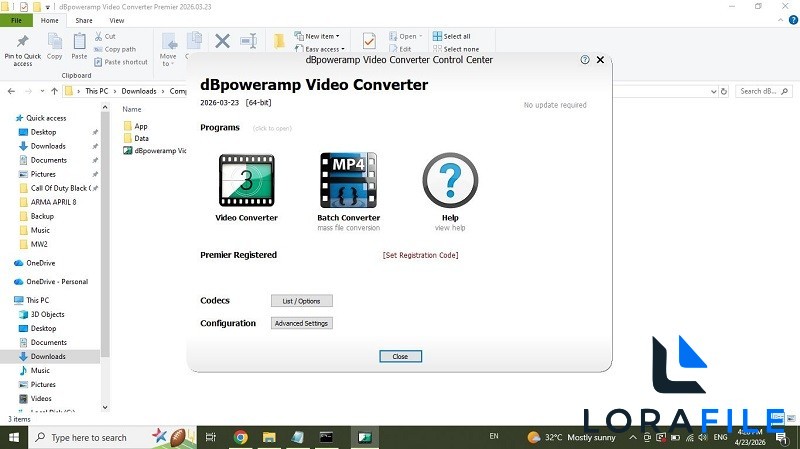Open Google Chrome from the taskbar
800x449 pixels.
pos(240,437)
